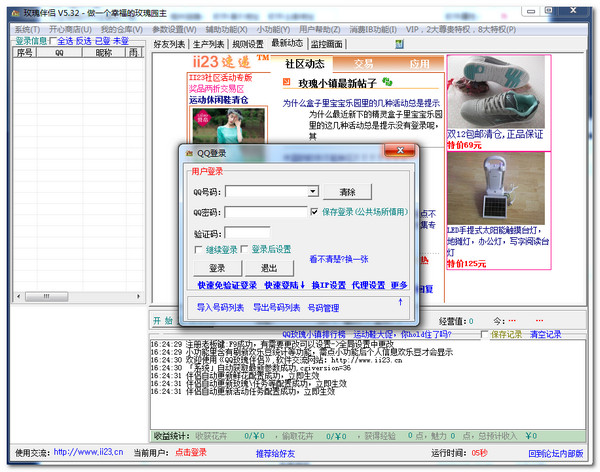Click the QQ密码 input field
Screen dimensions: 600x472
[x=266, y=212]
